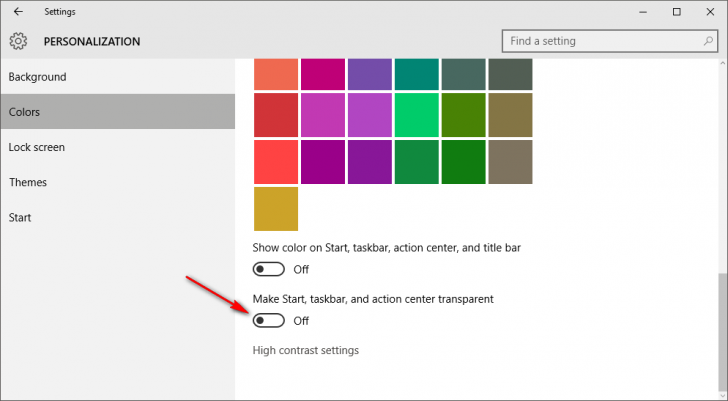Pick the mustard yellow color swatch
728x401 pixels.
276,209
